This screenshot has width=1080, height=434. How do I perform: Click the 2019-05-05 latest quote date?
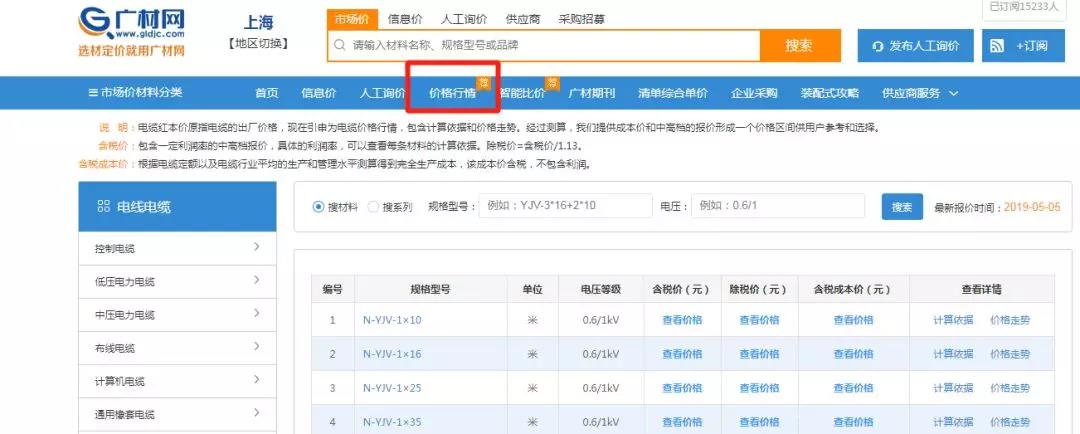pyautogui.click(x=1032, y=207)
